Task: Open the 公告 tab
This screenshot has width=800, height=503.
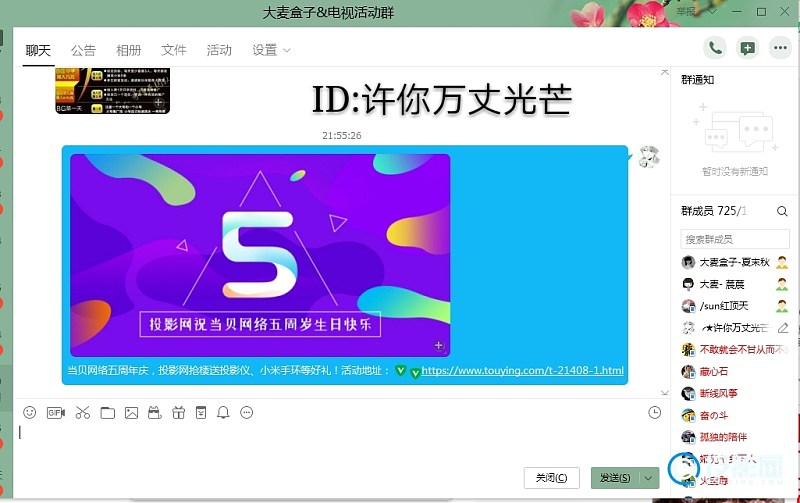Action: click(x=83, y=50)
